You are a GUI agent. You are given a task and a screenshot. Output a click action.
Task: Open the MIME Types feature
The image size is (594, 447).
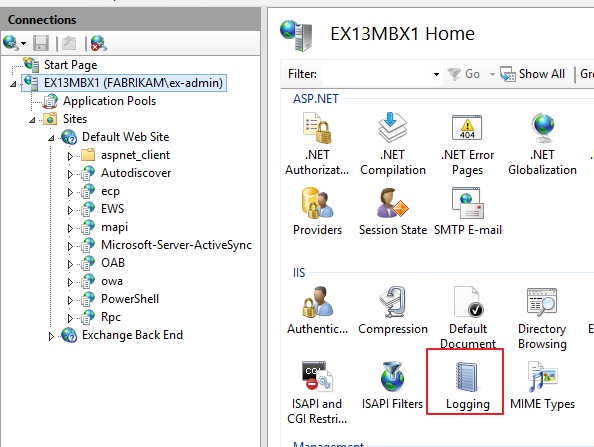(542, 386)
